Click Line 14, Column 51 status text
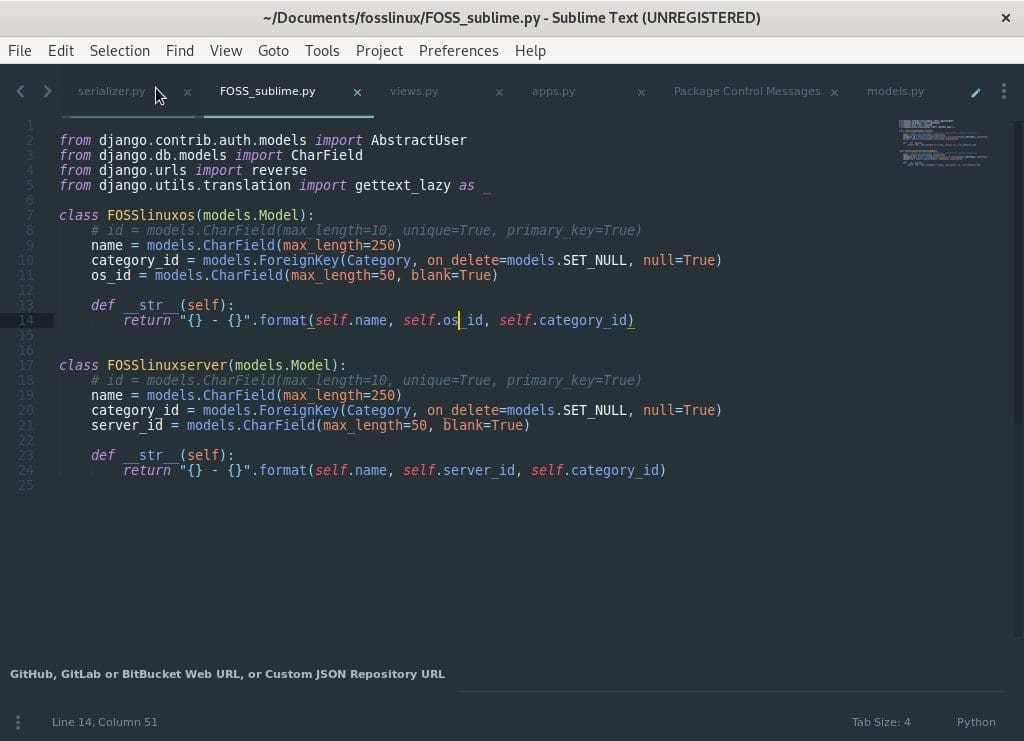 click(105, 722)
